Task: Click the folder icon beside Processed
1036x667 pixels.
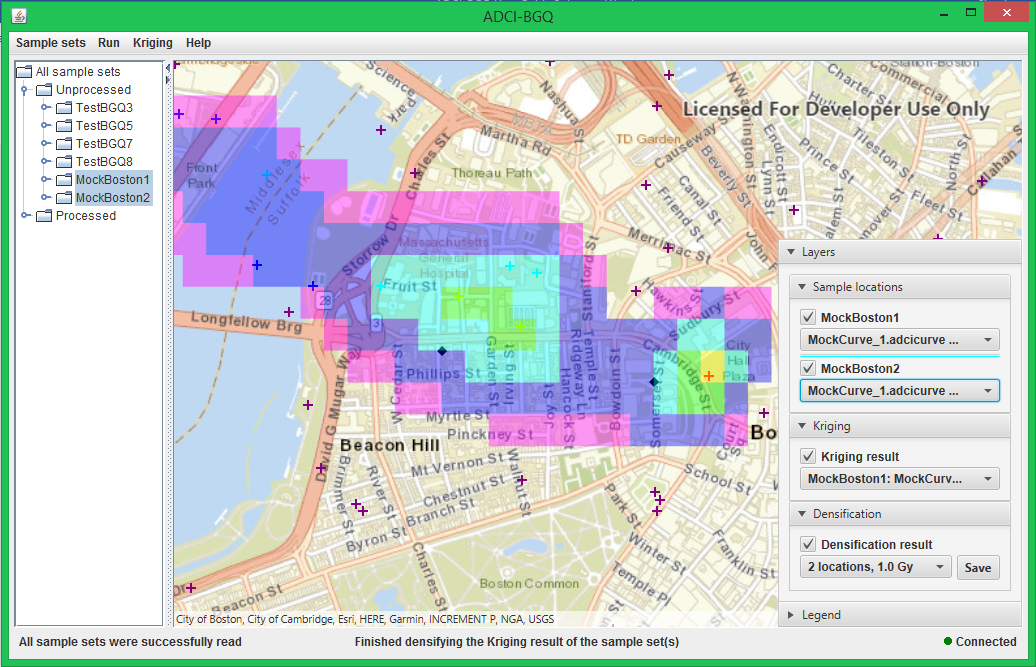Action: pyautogui.click(x=44, y=216)
